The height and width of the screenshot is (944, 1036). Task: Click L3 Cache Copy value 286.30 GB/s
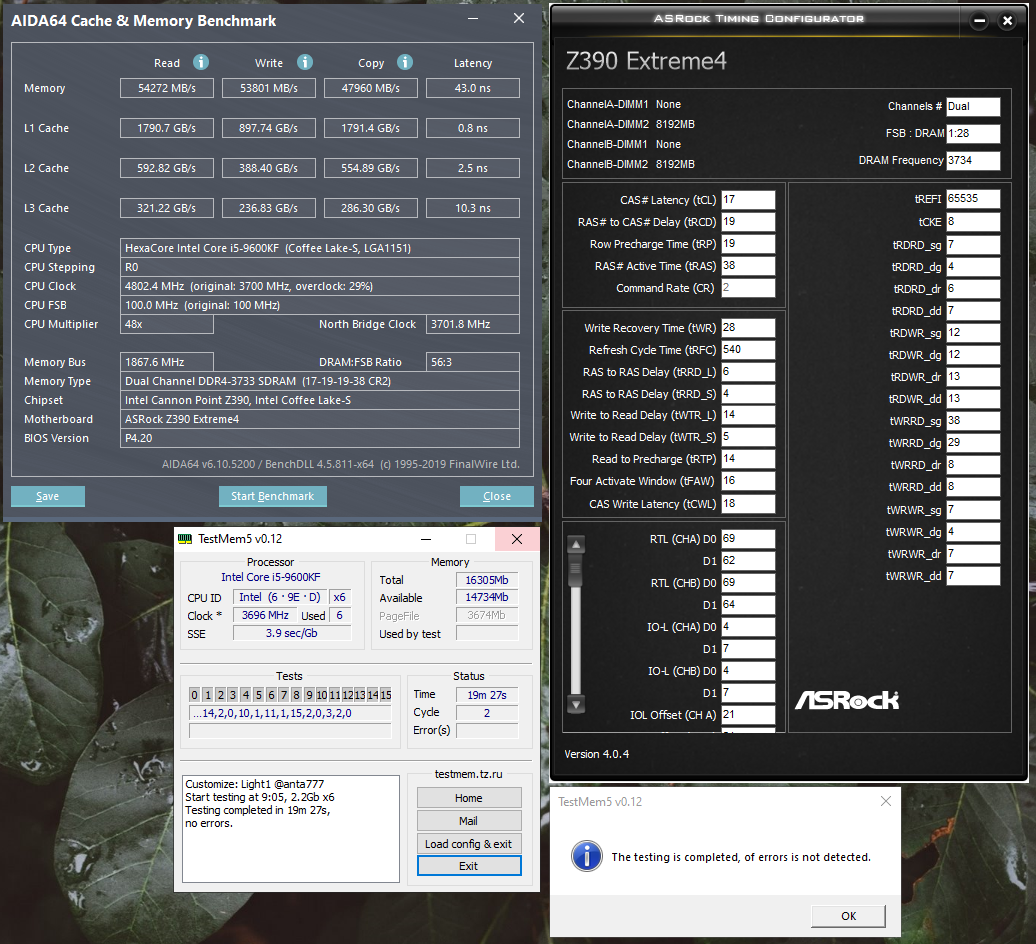pos(371,208)
